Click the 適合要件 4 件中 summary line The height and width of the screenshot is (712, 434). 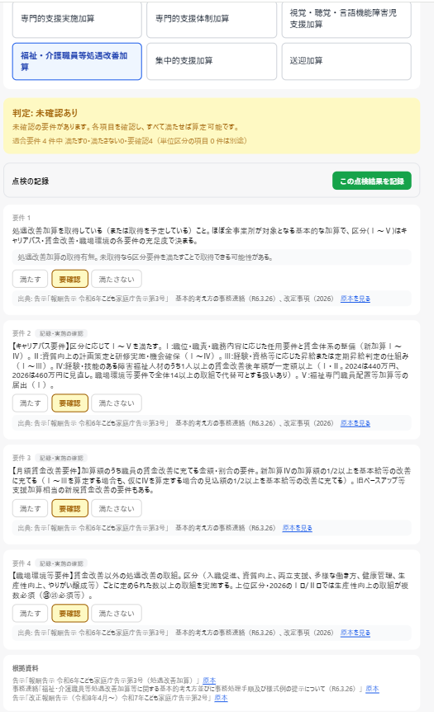pos(129,141)
